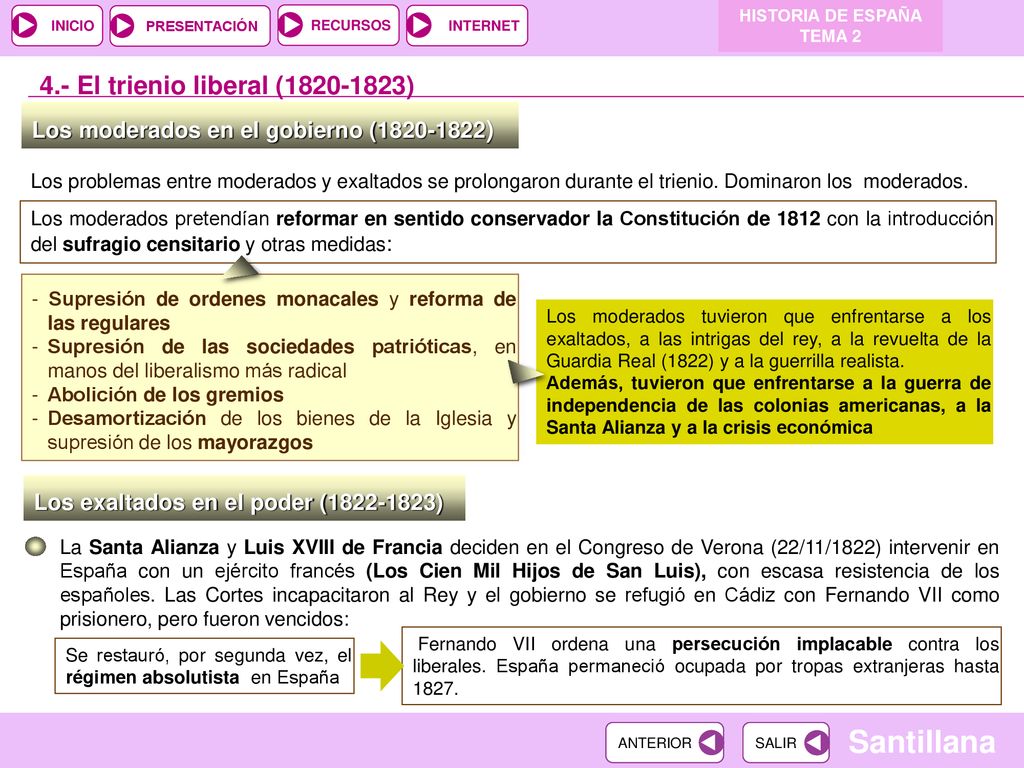Click the text 'sufragio censitario'
The height and width of the screenshot is (768, 1024).
pos(152,244)
